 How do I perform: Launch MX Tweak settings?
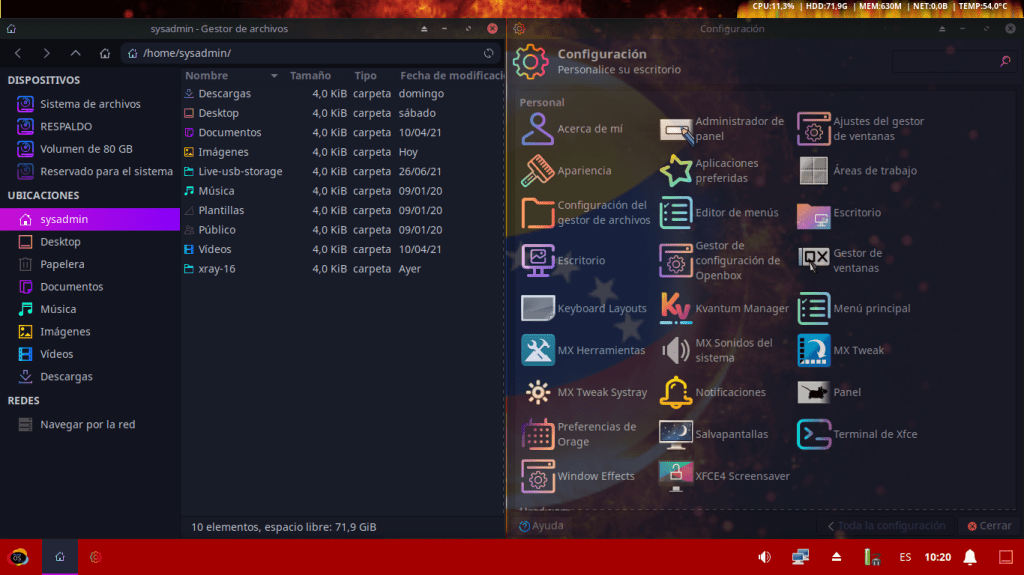pyautogui.click(x=814, y=350)
